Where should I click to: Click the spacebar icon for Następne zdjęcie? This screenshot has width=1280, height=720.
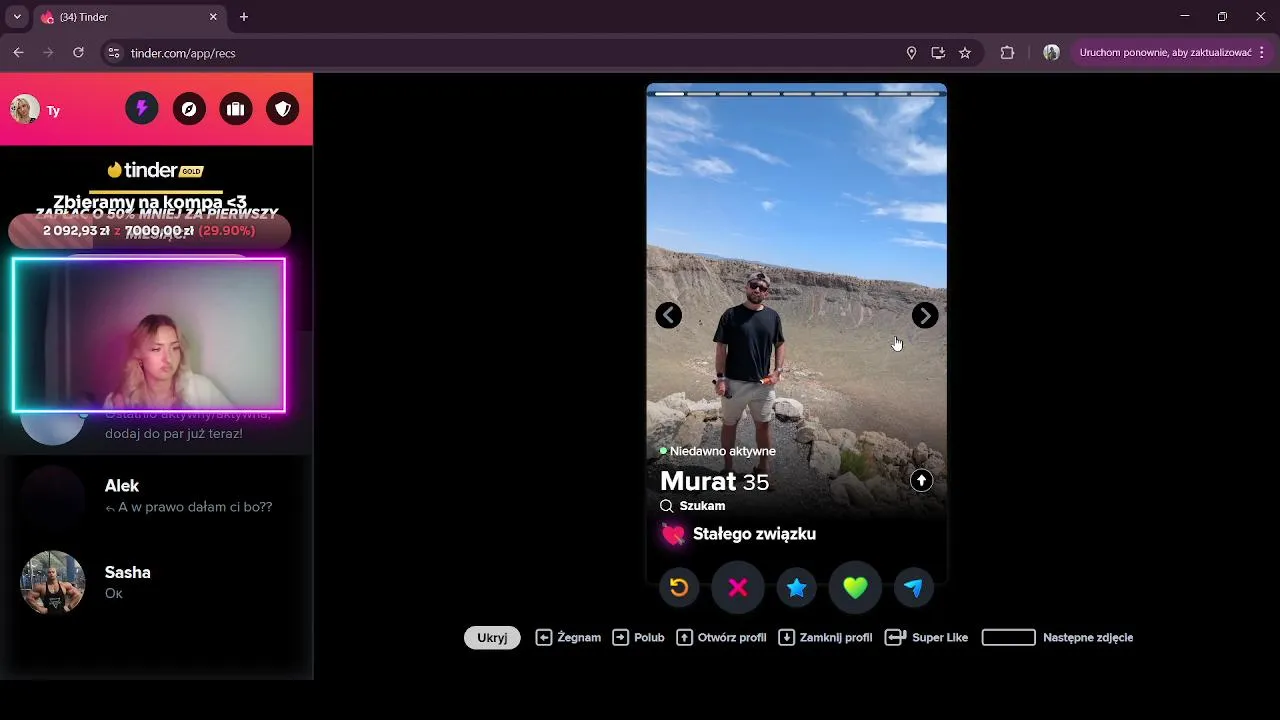click(1008, 637)
